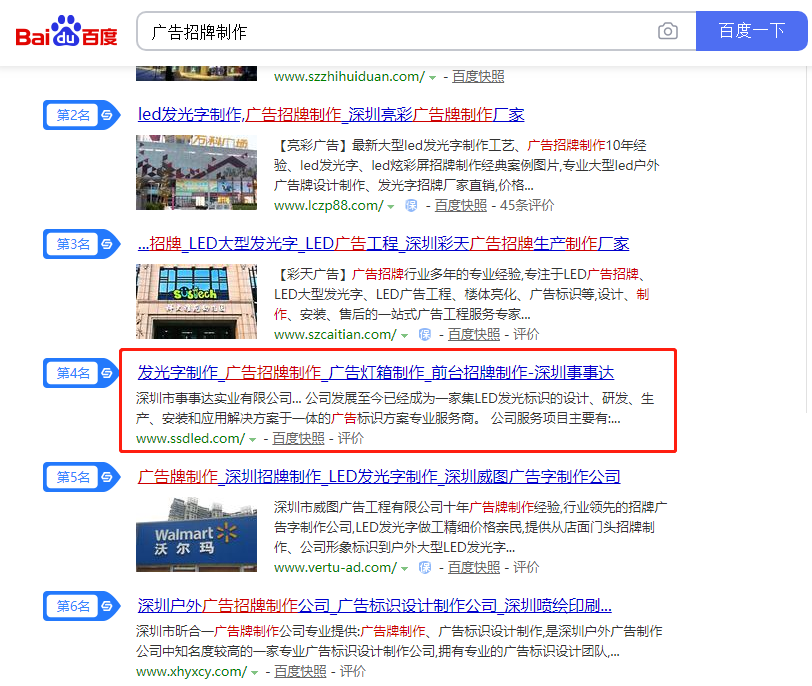Click the 保 shield icon beside www.szcaitian.com

click(x=425, y=334)
